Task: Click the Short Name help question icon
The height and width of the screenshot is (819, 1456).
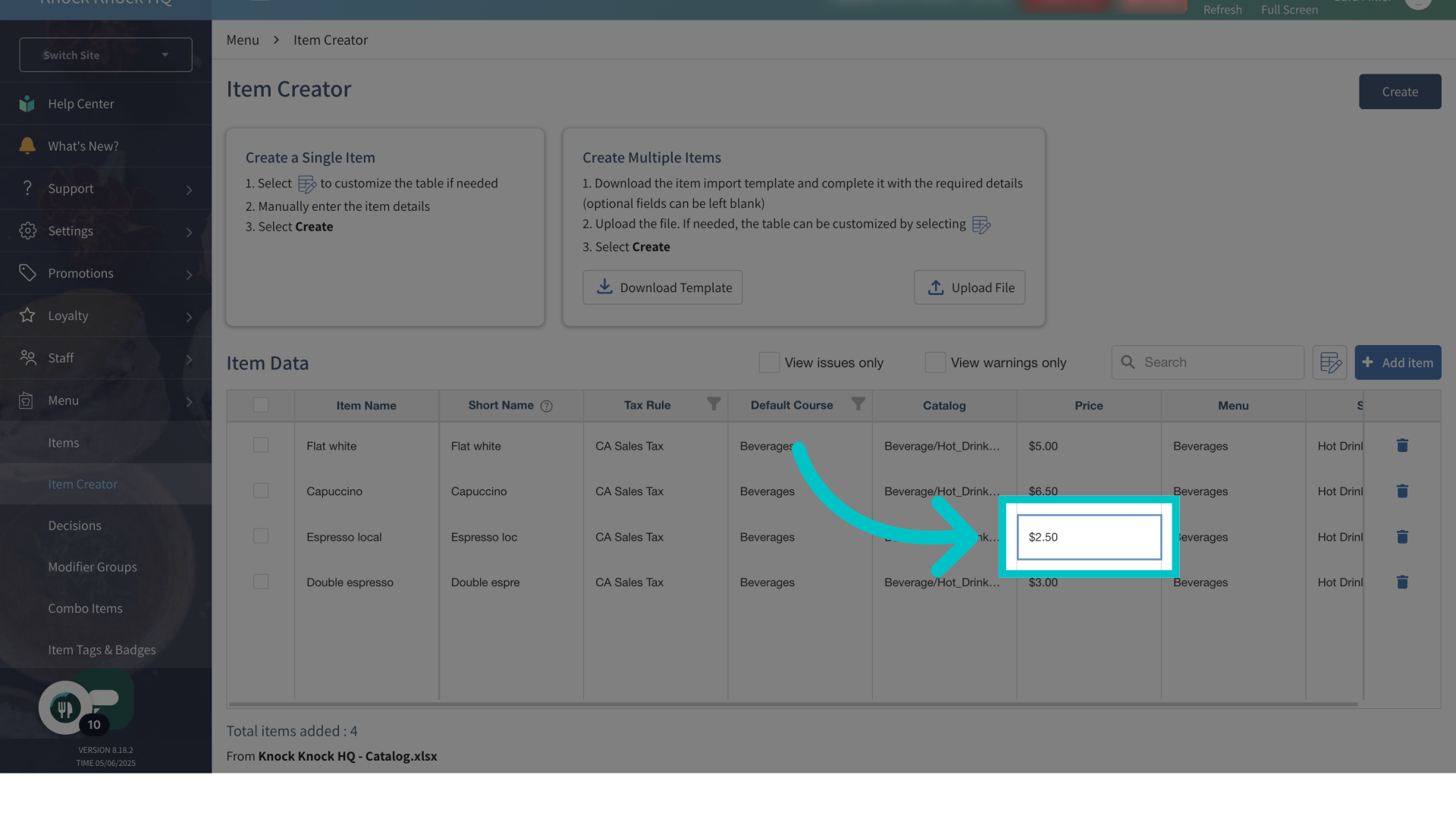Action: coord(546,406)
